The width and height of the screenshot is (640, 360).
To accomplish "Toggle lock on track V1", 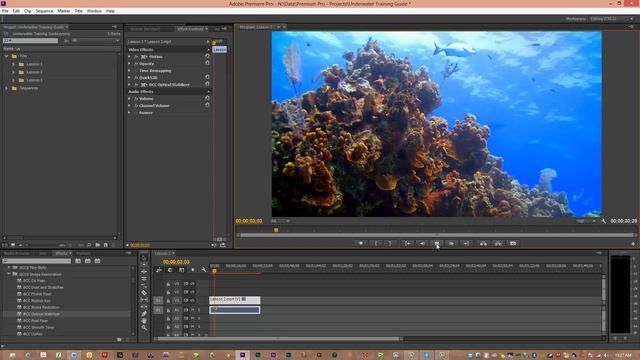I will pos(168,300).
